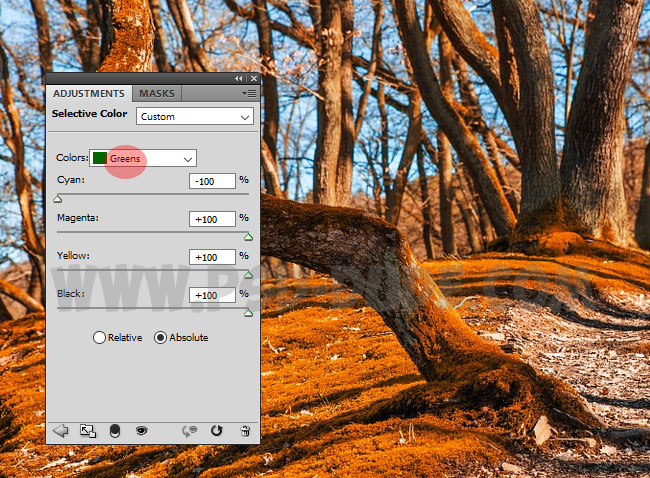Close the Adjustments panel
650x478 pixels.
tap(253, 78)
